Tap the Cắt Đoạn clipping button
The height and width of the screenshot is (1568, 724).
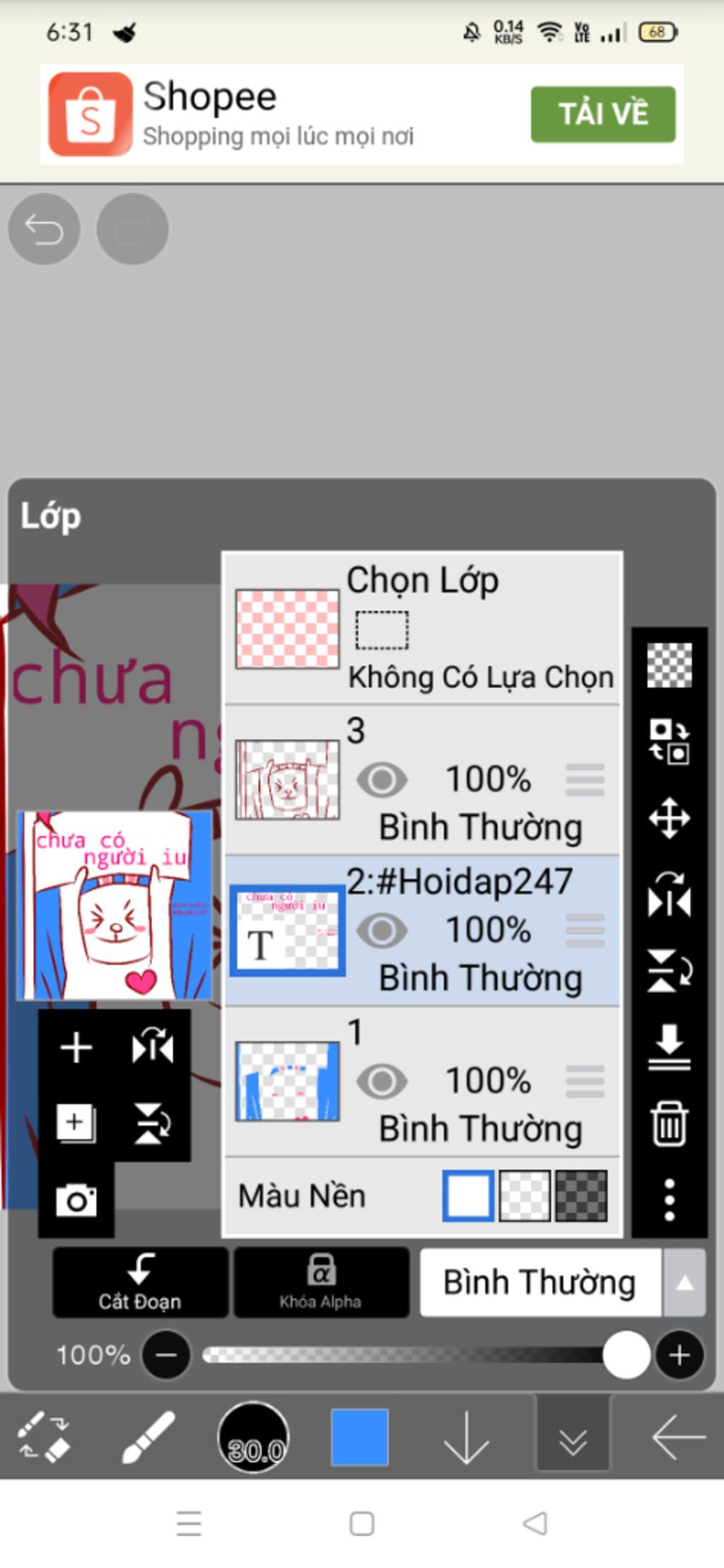[x=140, y=1282]
